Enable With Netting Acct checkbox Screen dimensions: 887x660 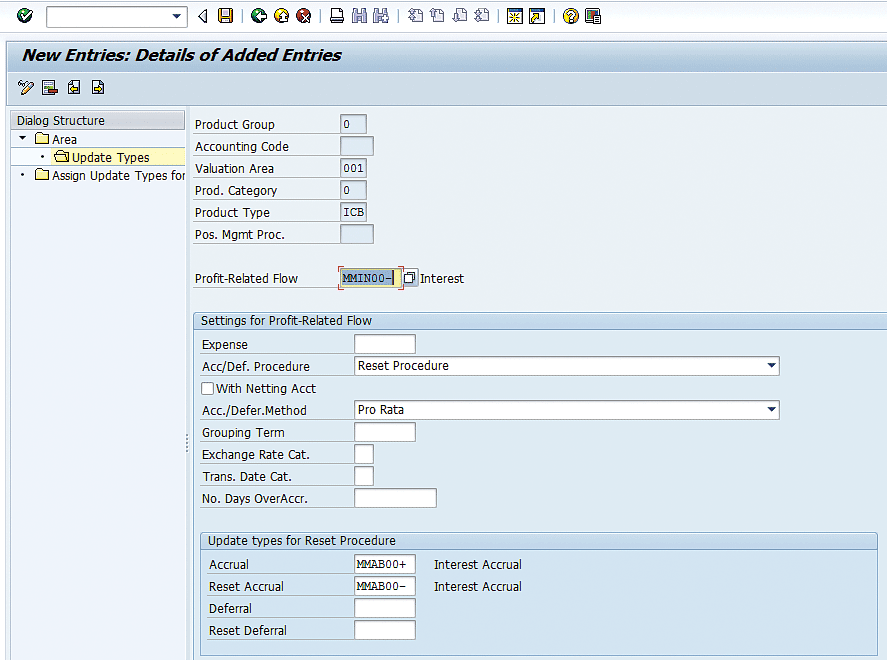[208, 388]
